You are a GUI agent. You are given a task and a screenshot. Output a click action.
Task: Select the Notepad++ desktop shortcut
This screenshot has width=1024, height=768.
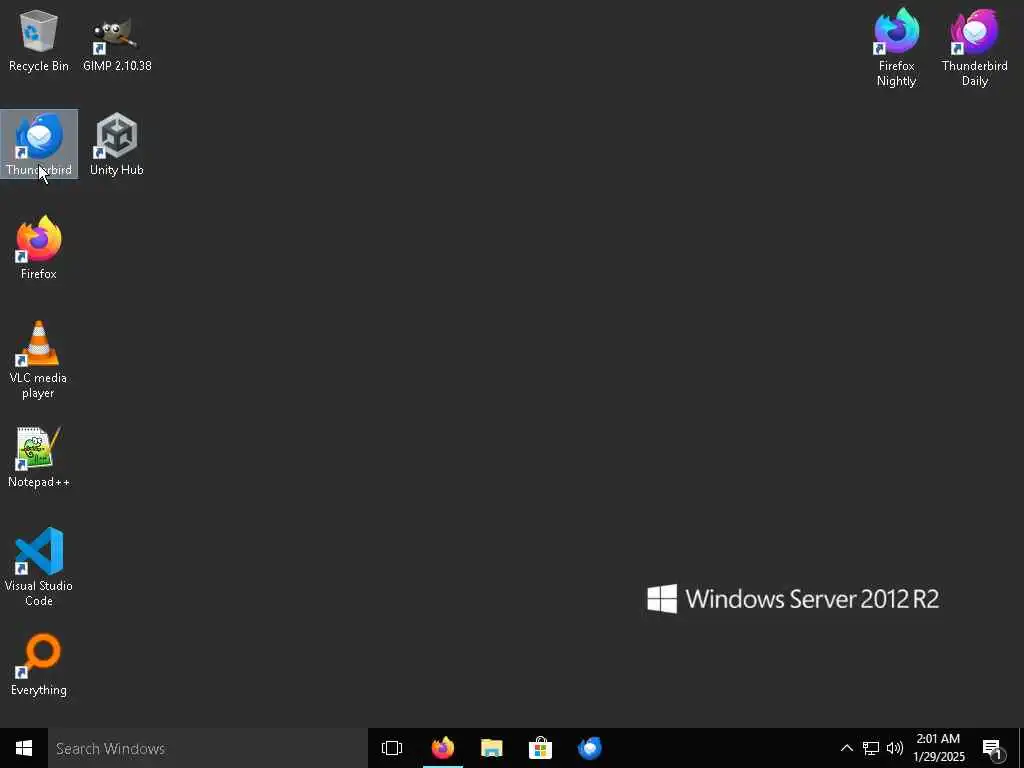tap(39, 457)
